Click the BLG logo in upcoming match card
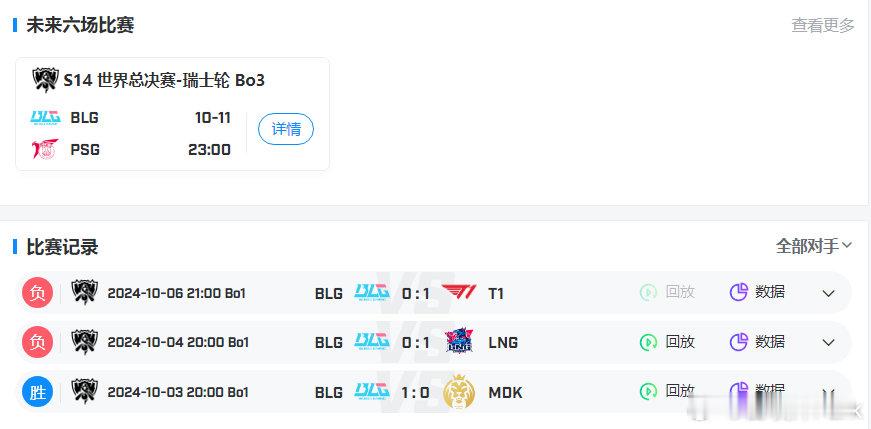The width and height of the screenshot is (871, 429). pyautogui.click(x=45, y=118)
